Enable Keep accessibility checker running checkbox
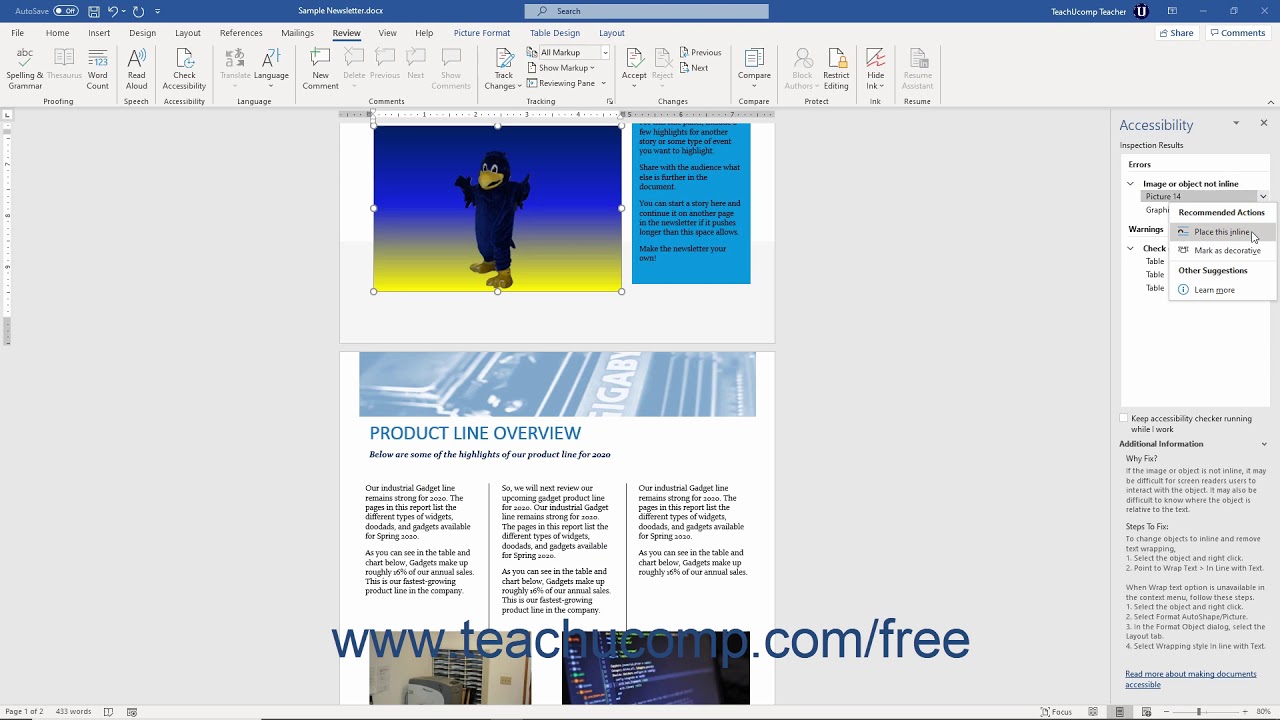Screen dimensions: 1280x720 point(1123,418)
